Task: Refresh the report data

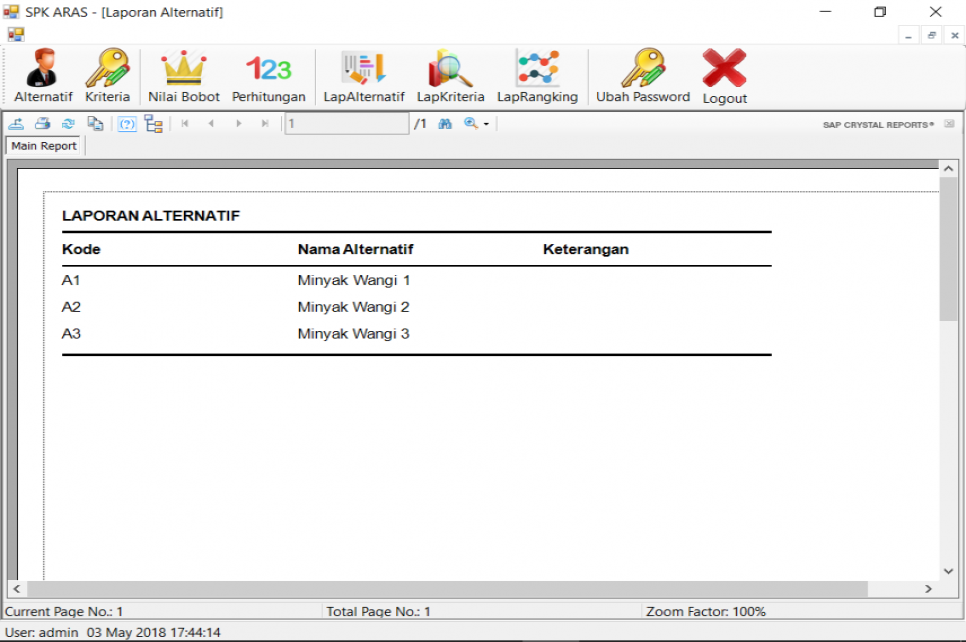Action: click(66, 122)
